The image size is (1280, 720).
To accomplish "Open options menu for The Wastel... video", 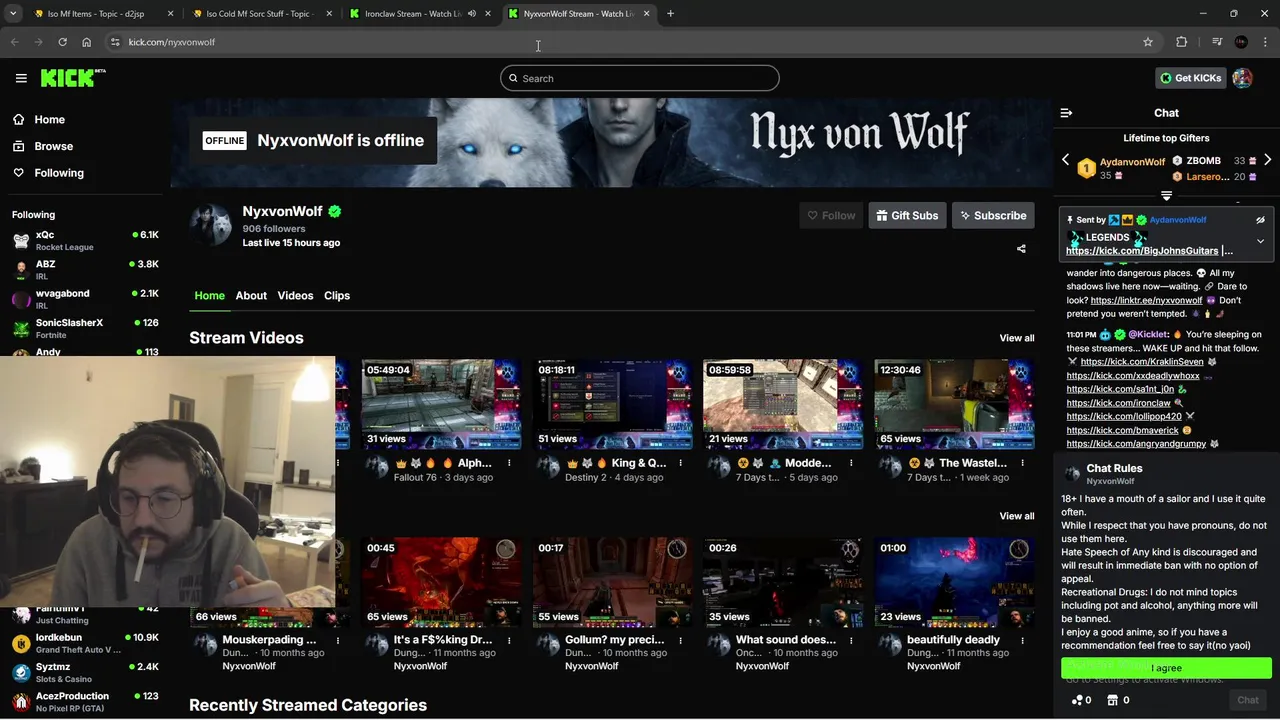I will tap(1022, 463).
